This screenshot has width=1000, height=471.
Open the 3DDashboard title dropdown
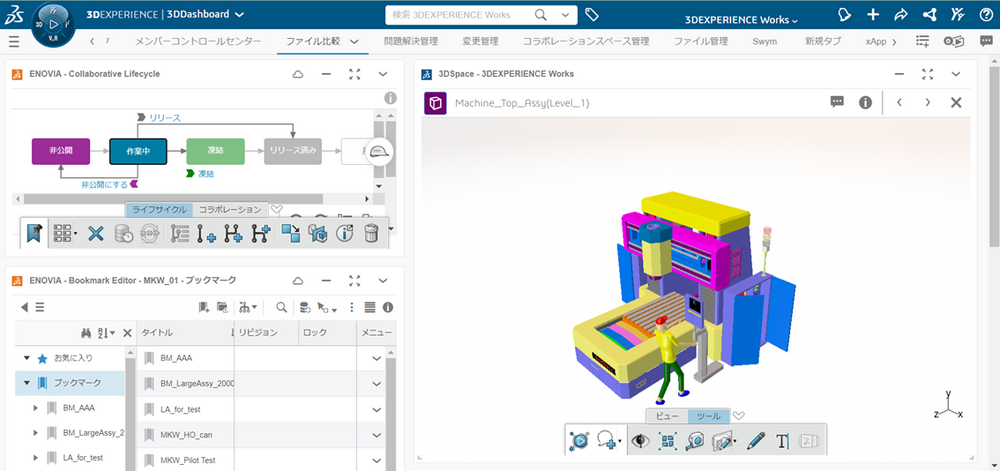[x=239, y=15]
